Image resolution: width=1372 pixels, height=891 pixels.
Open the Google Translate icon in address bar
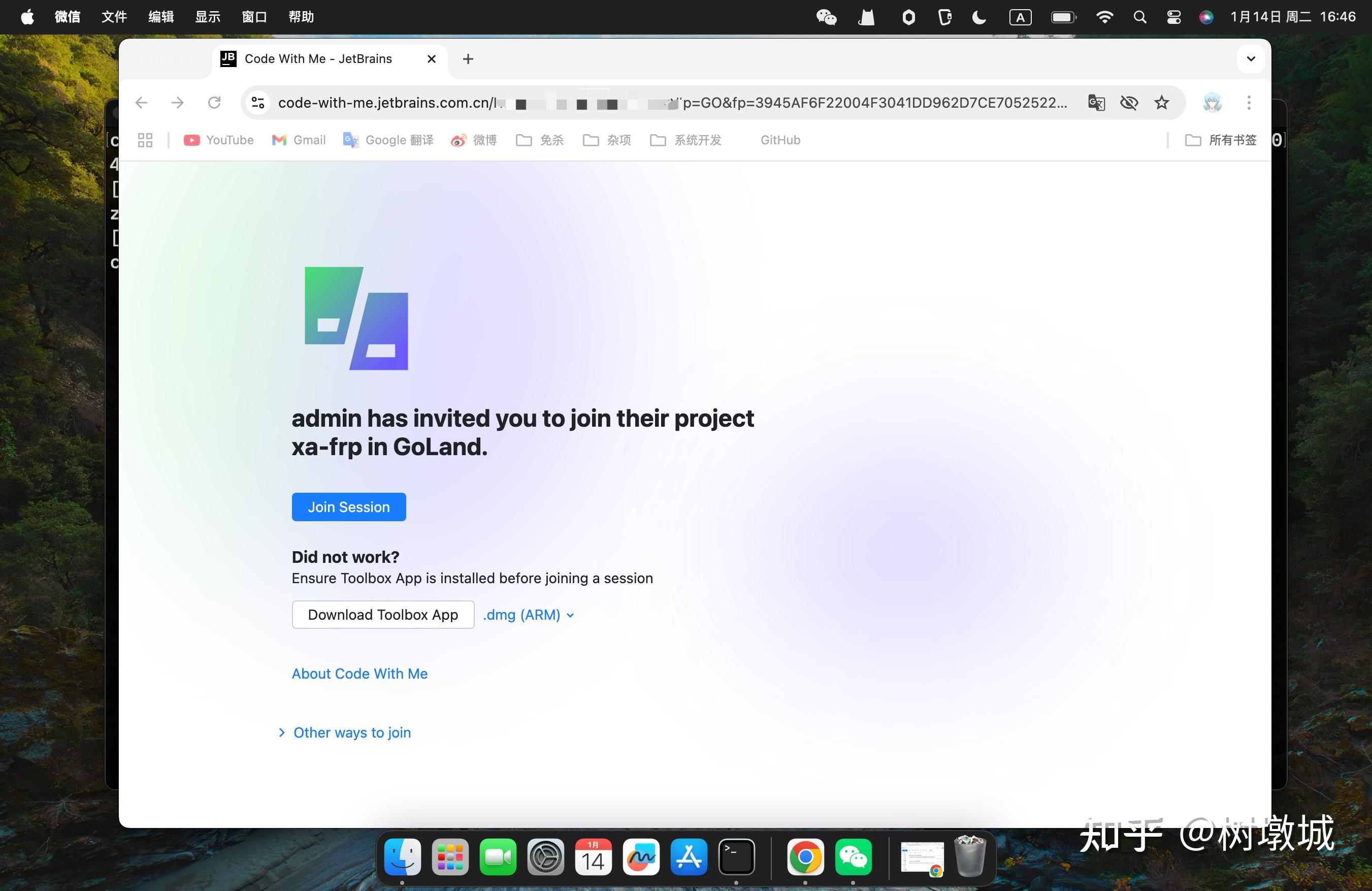pos(1096,103)
